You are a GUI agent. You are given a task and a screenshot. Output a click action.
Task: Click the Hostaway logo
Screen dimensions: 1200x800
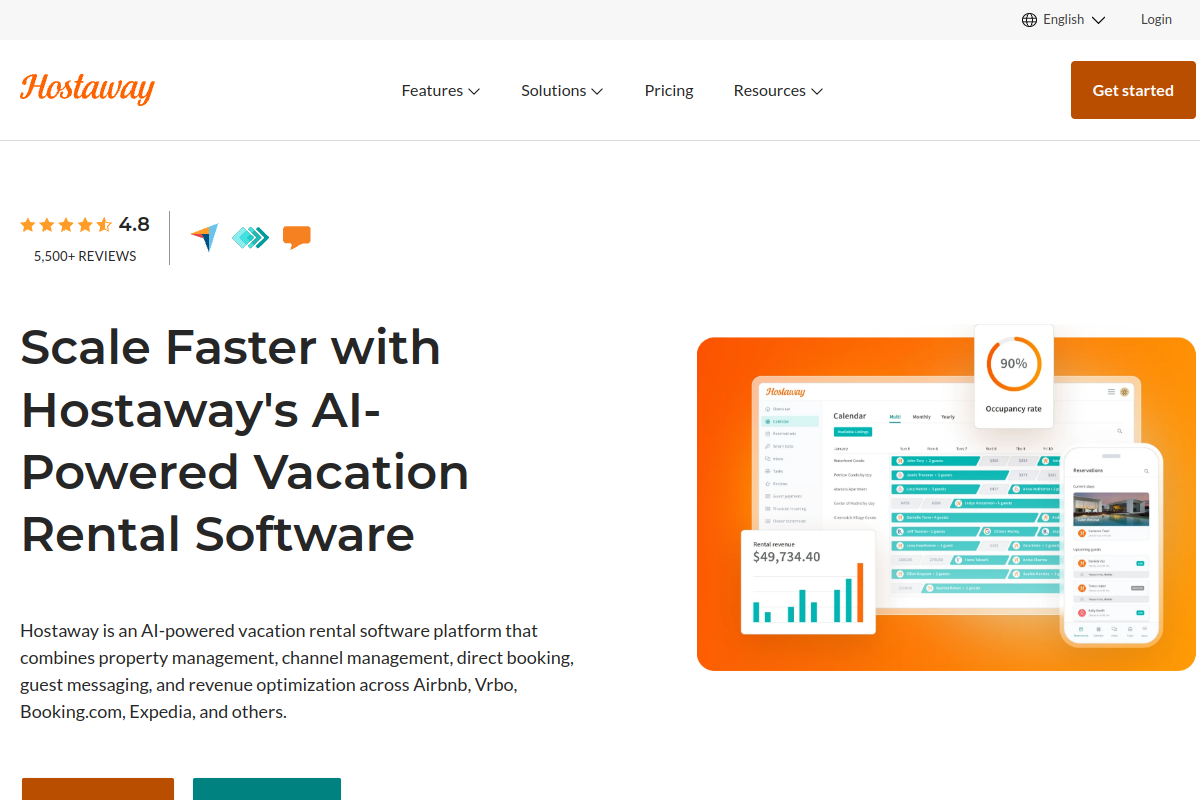pos(87,89)
